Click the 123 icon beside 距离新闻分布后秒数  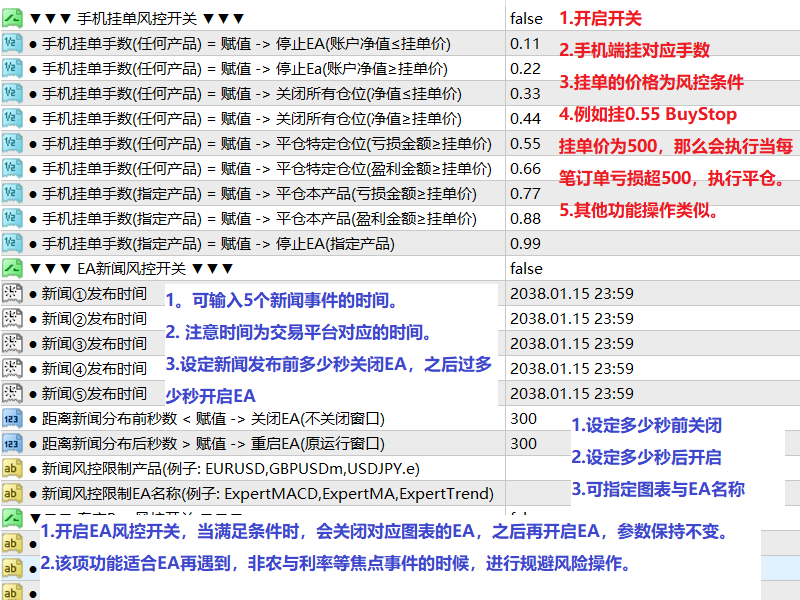14,443
